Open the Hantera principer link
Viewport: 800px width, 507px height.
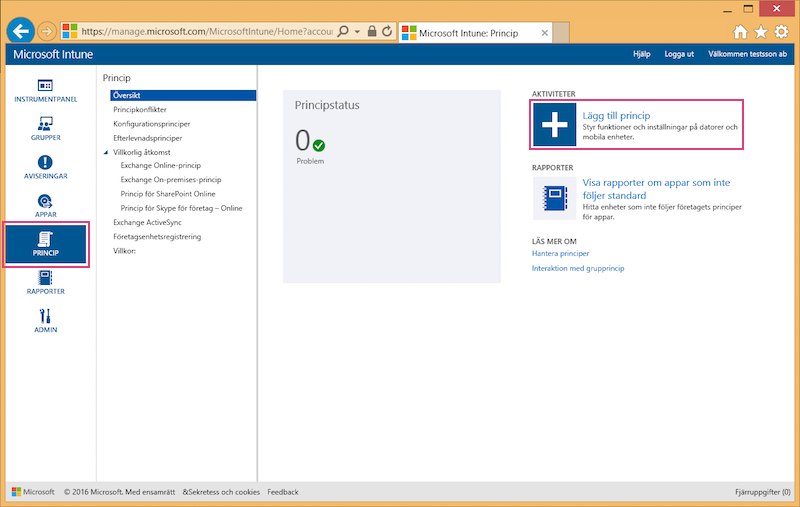(x=560, y=254)
